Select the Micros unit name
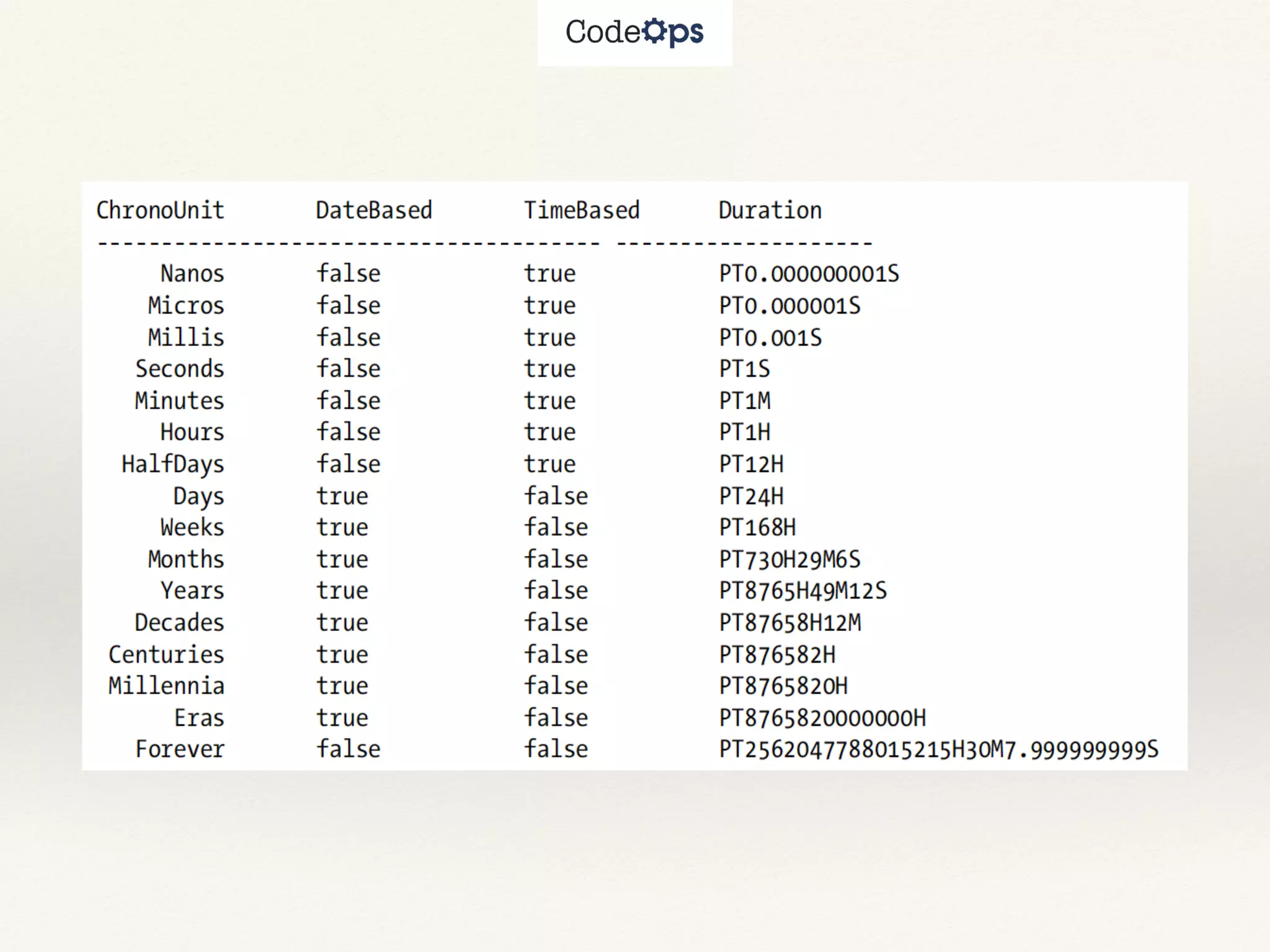Image resolution: width=1270 pixels, height=952 pixels. tap(185, 306)
